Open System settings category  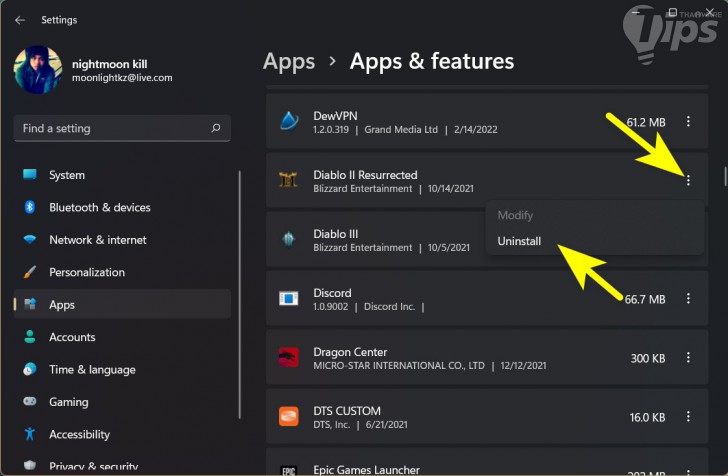pos(122,175)
